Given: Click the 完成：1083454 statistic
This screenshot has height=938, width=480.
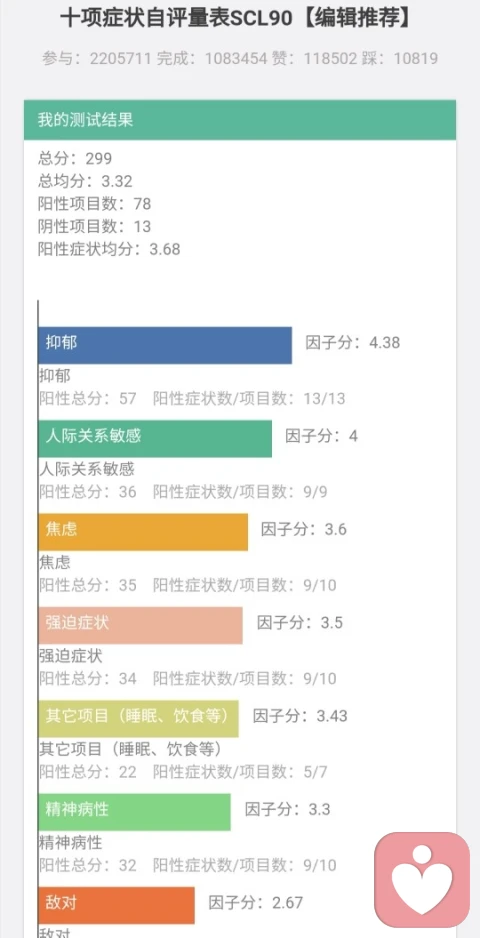Looking at the screenshot, I should point(212,59).
